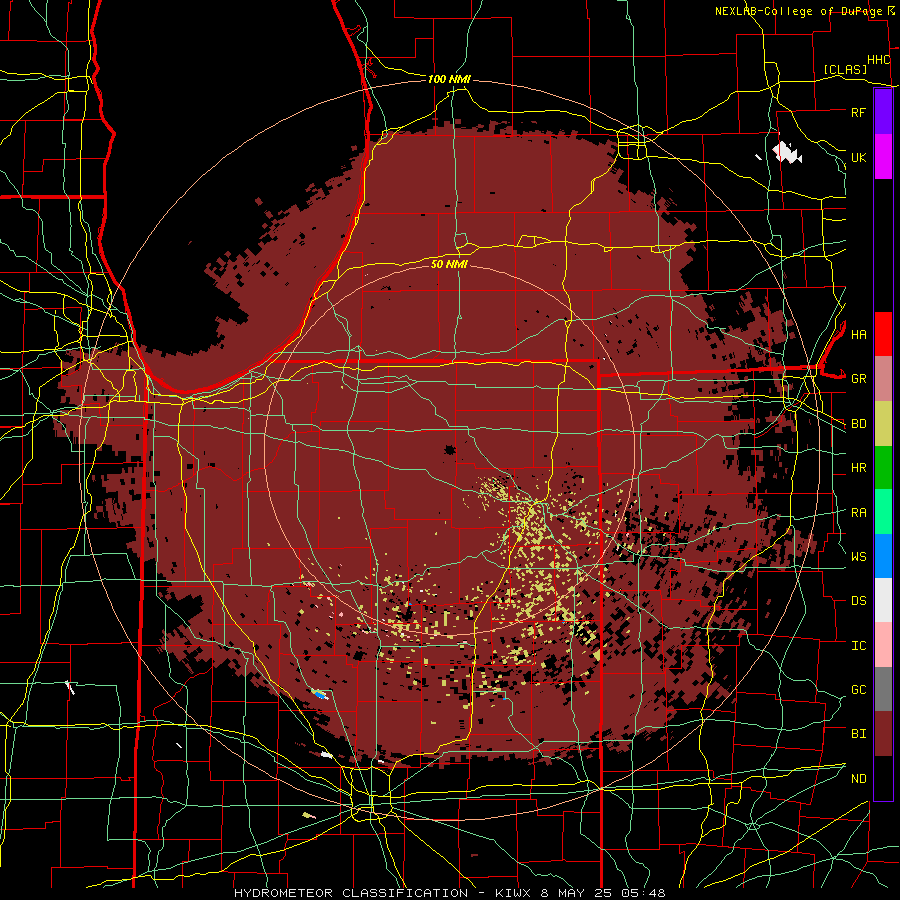Click the DS legend label
Viewport: 900px width, 900px height.
[x=858, y=601]
